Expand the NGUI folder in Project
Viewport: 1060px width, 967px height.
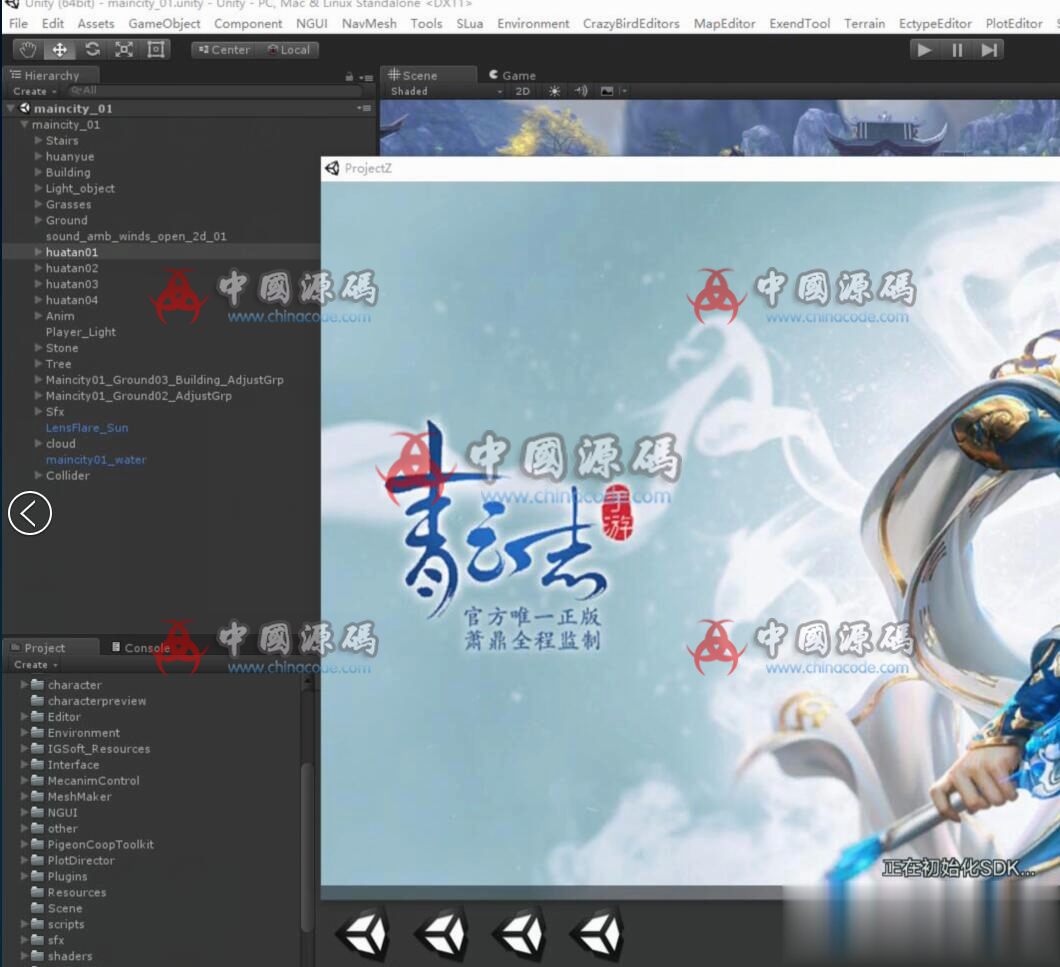(25, 813)
